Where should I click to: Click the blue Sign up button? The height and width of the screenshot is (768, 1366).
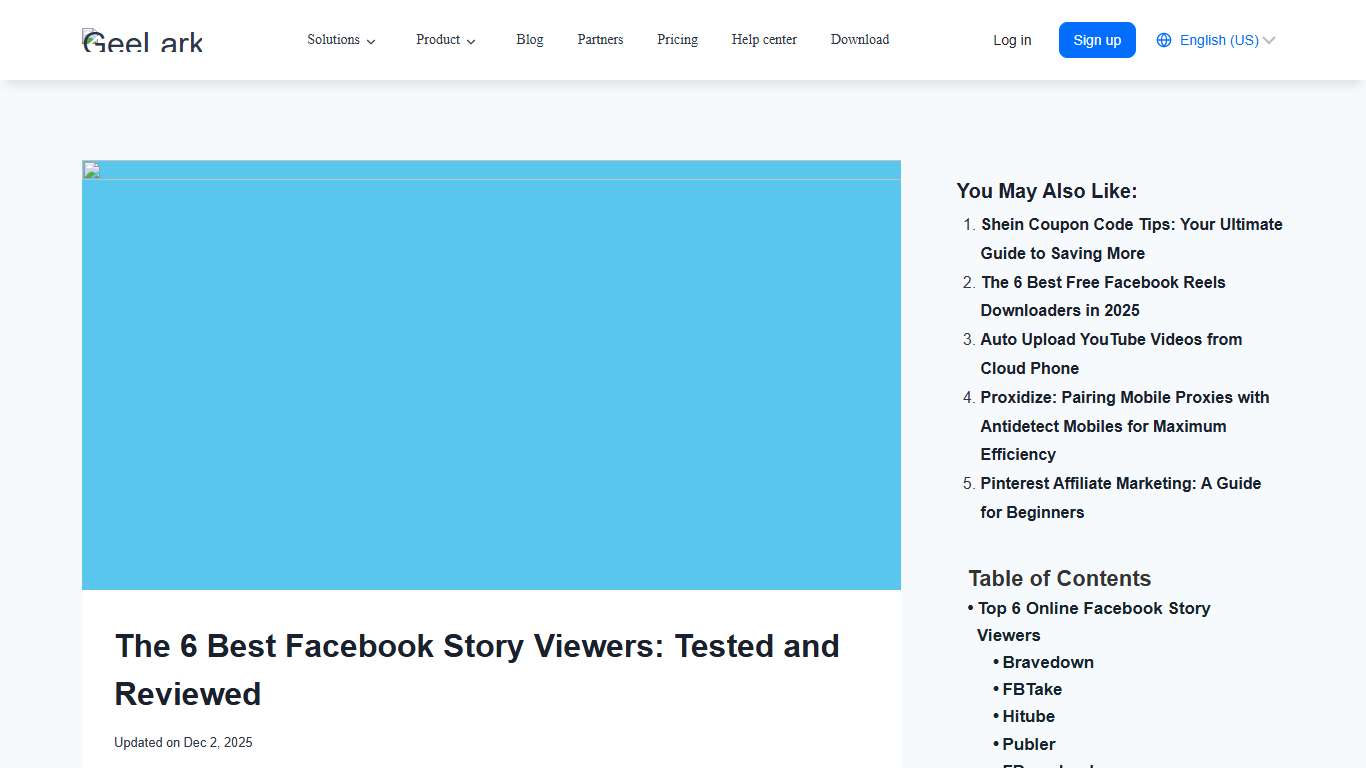point(1097,40)
